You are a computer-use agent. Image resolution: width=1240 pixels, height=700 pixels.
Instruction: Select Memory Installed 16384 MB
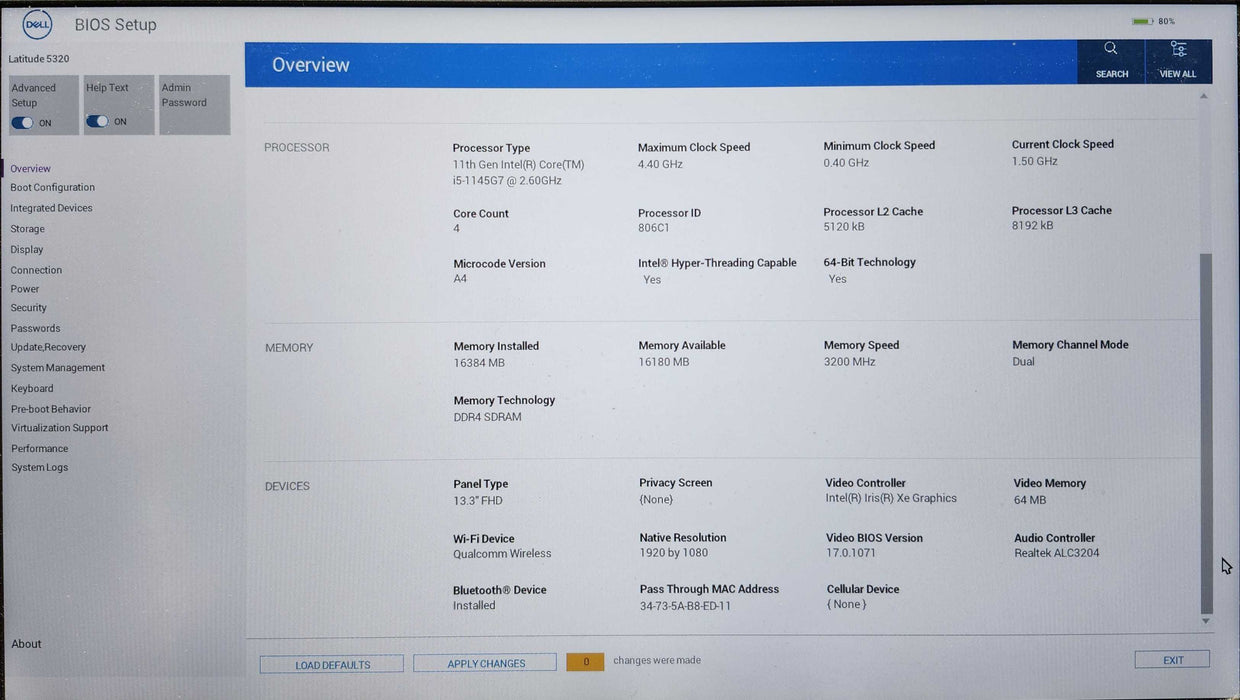(x=479, y=363)
